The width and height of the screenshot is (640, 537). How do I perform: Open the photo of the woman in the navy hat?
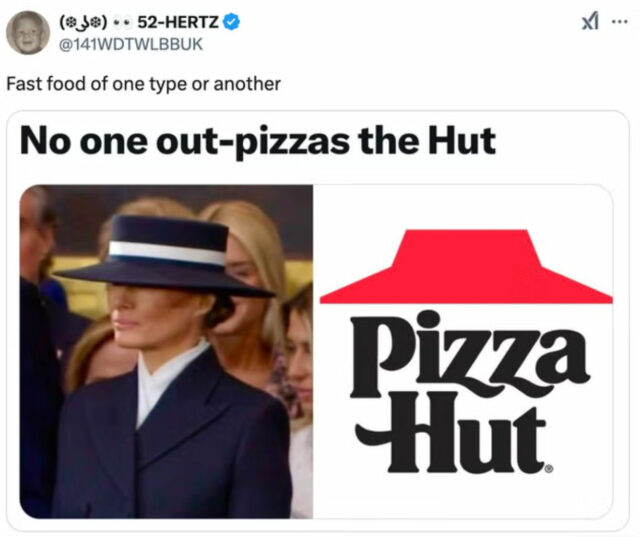tap(166, 351)
